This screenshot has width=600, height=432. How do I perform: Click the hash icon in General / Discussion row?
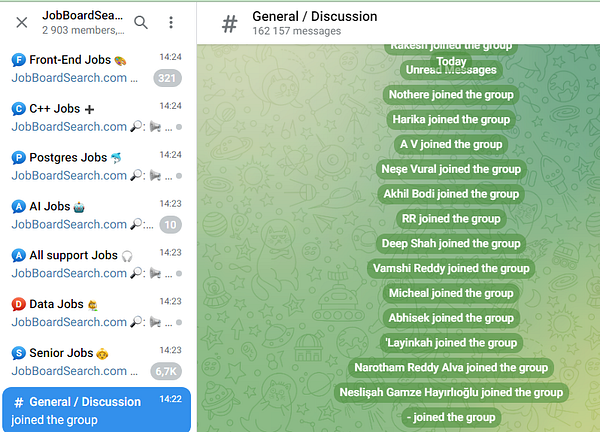(x=19, y=402)
